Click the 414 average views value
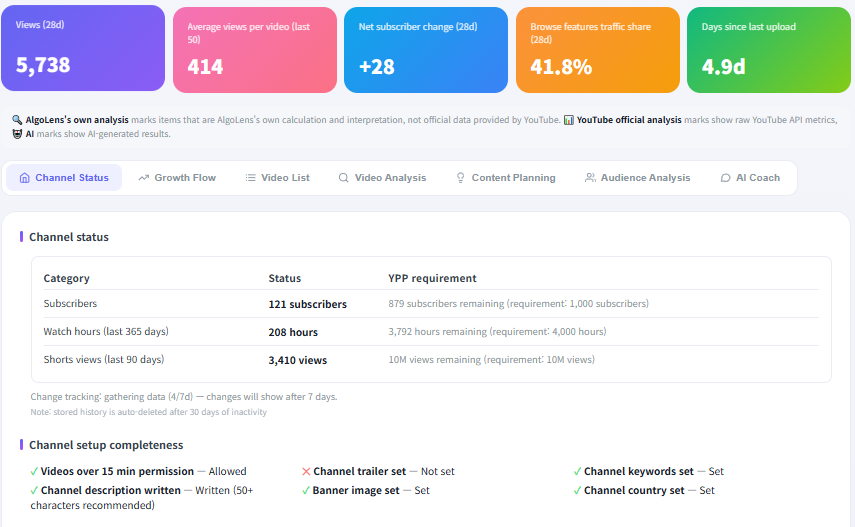Viewport: 855px width, 527px height. pos(206,67)
